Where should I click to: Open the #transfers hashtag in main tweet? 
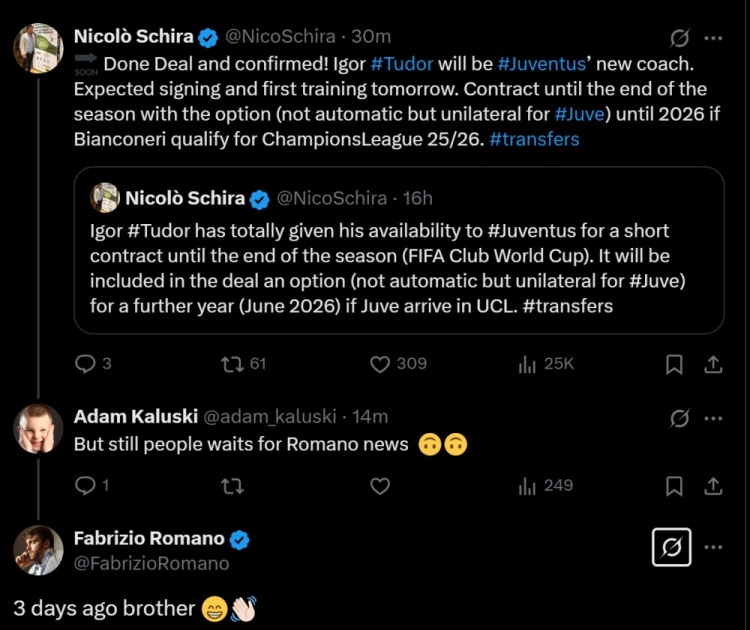[534, 139]
